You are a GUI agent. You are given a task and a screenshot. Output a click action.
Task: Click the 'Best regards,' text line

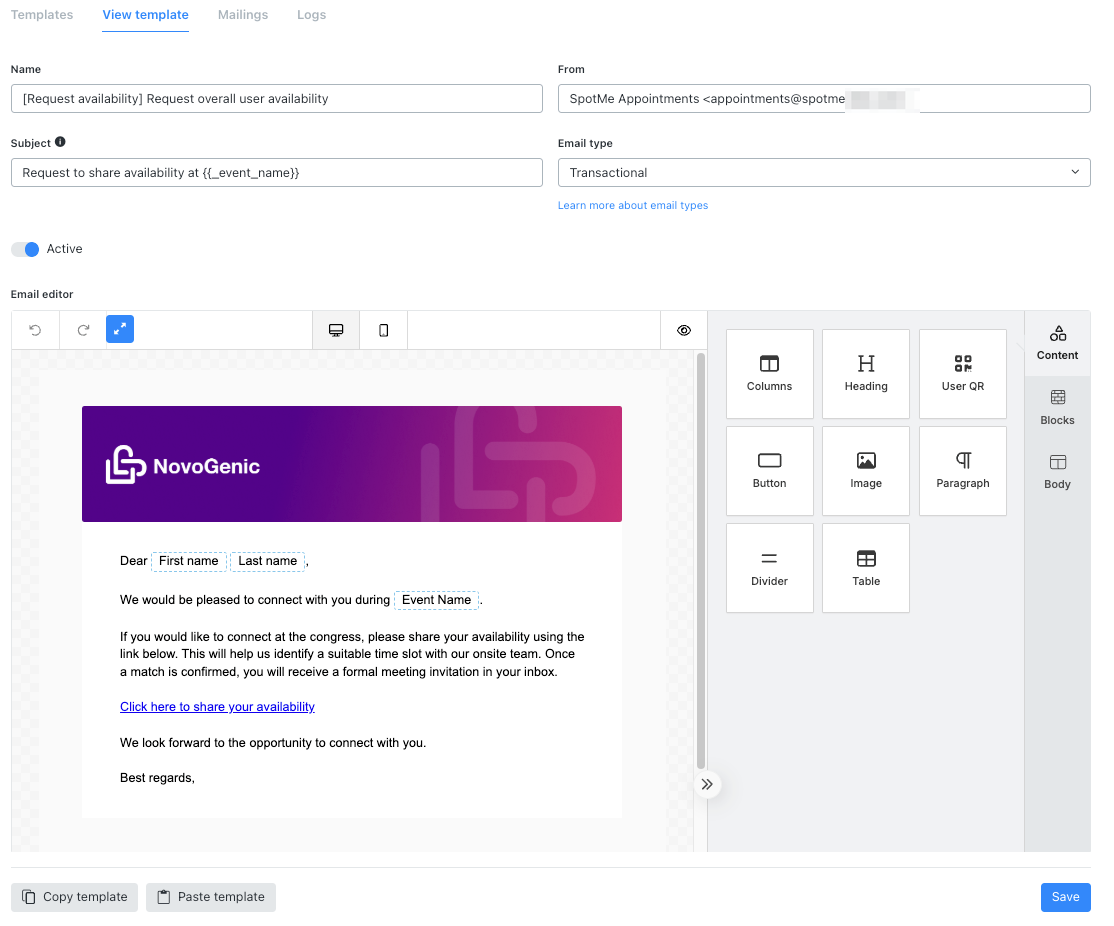(157, 778)
